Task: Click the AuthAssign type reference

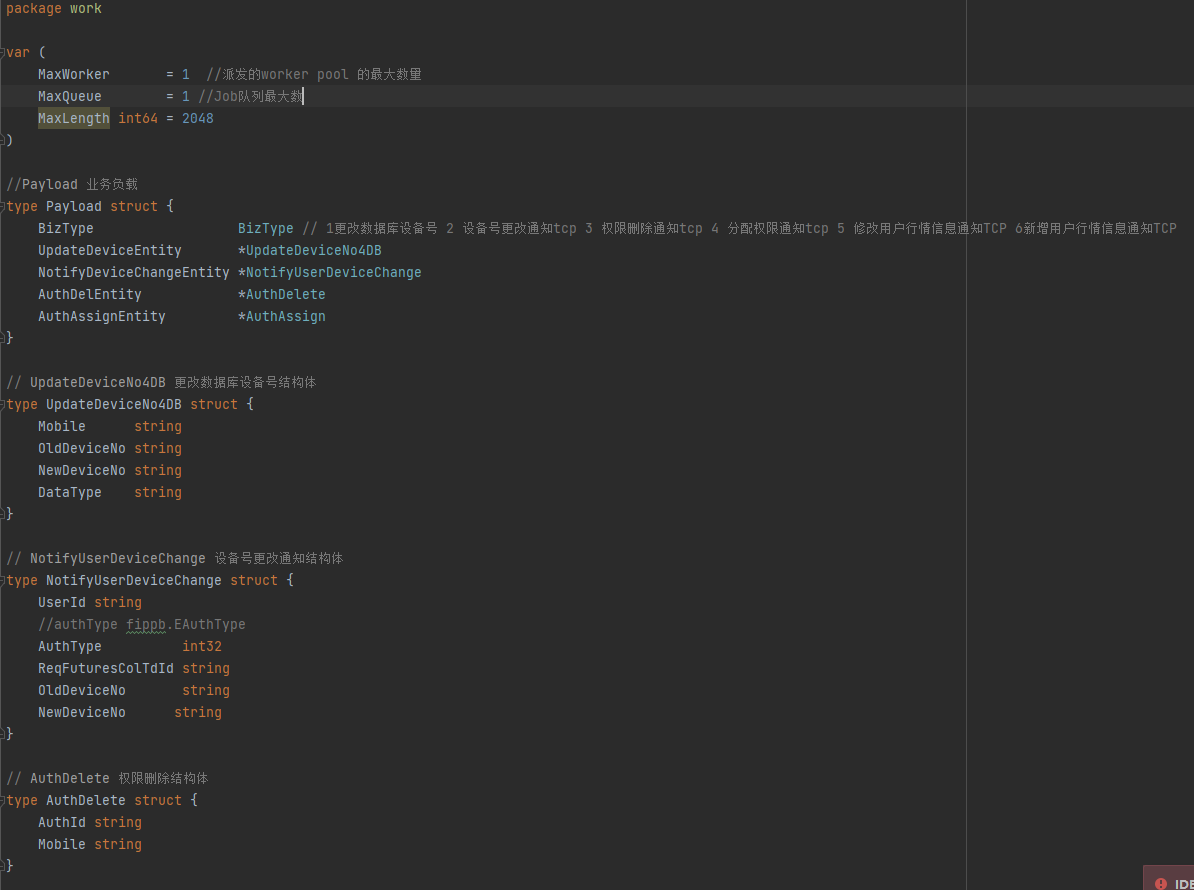Action: tap(285, 316)
